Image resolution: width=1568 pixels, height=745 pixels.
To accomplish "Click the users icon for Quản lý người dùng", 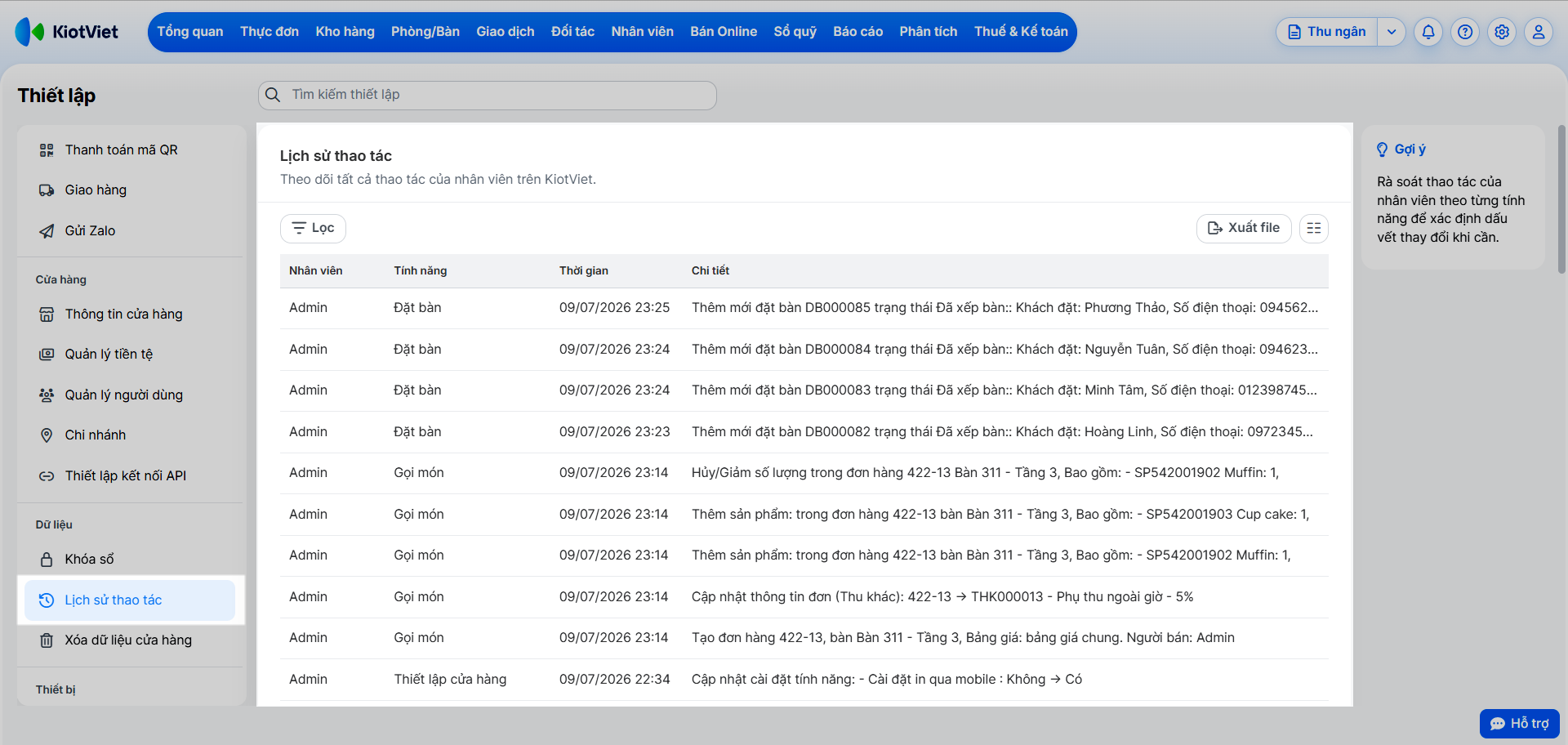I will [47, 395].
